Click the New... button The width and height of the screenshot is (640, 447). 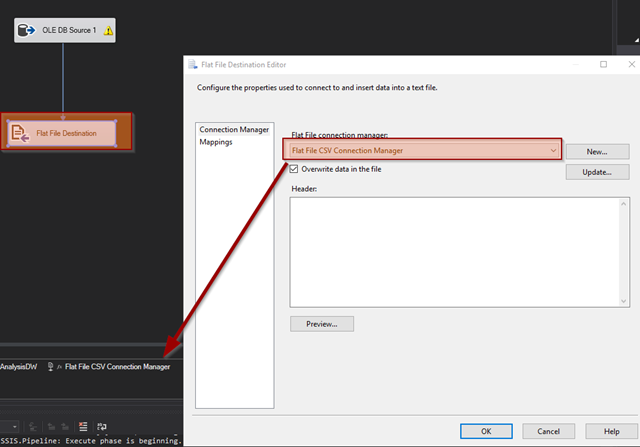pyautogui.click(x=597, y=152)
